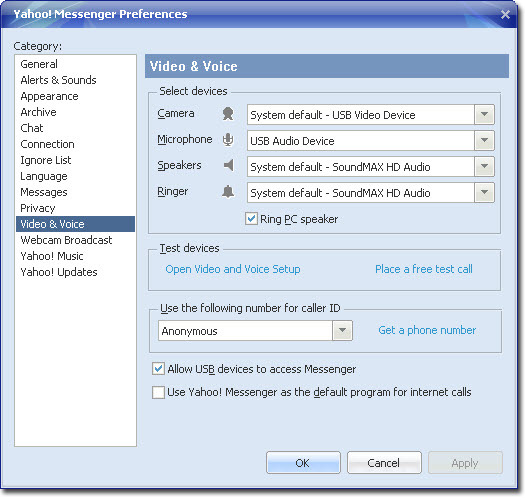The image size is (525, 500).
Task: Click the microphone icon beside Microphone label
Action: point(228,140)
